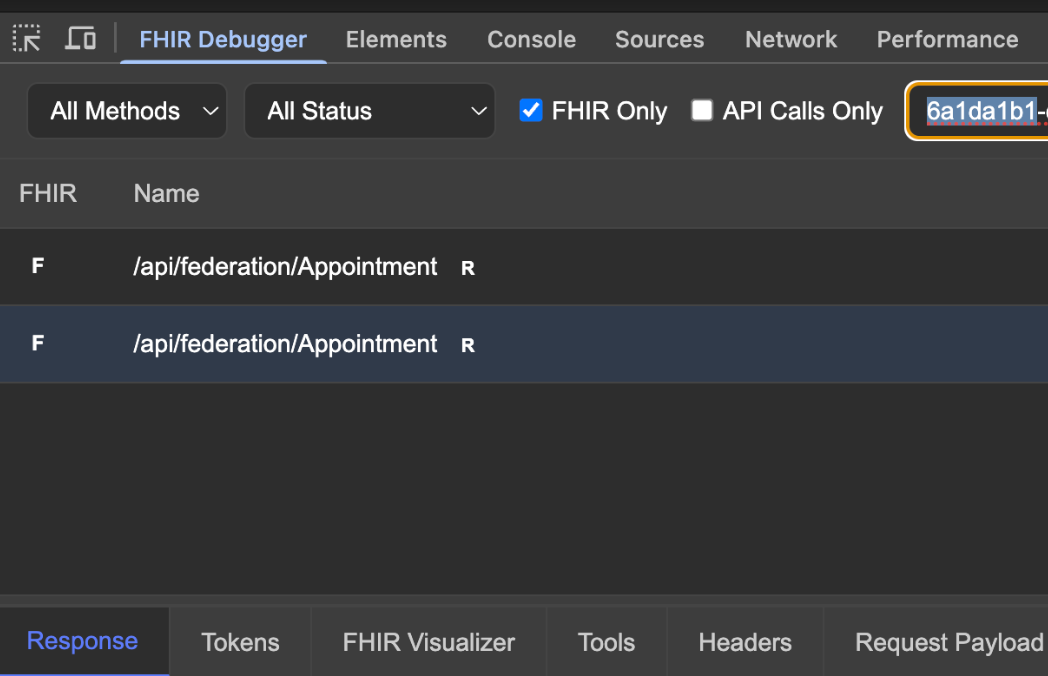Open the Tokens tab

tap(240, 642)
